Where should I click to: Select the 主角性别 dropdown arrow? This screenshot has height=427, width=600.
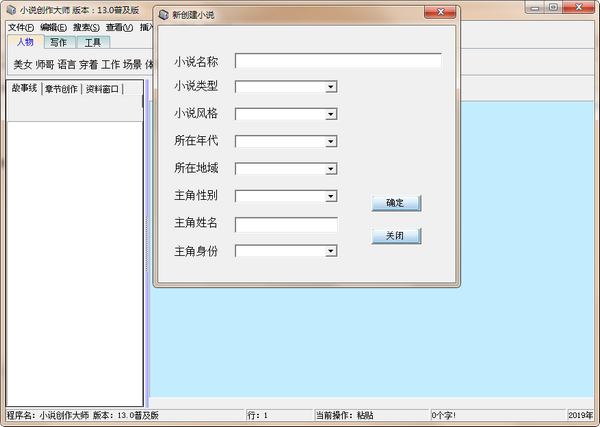[331, 196]
